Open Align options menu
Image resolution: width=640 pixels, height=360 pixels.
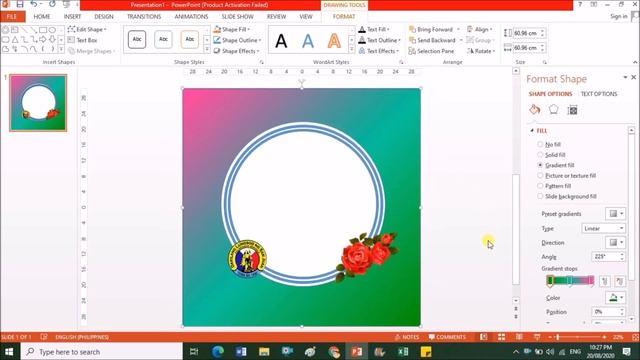[x=480, y=29]
